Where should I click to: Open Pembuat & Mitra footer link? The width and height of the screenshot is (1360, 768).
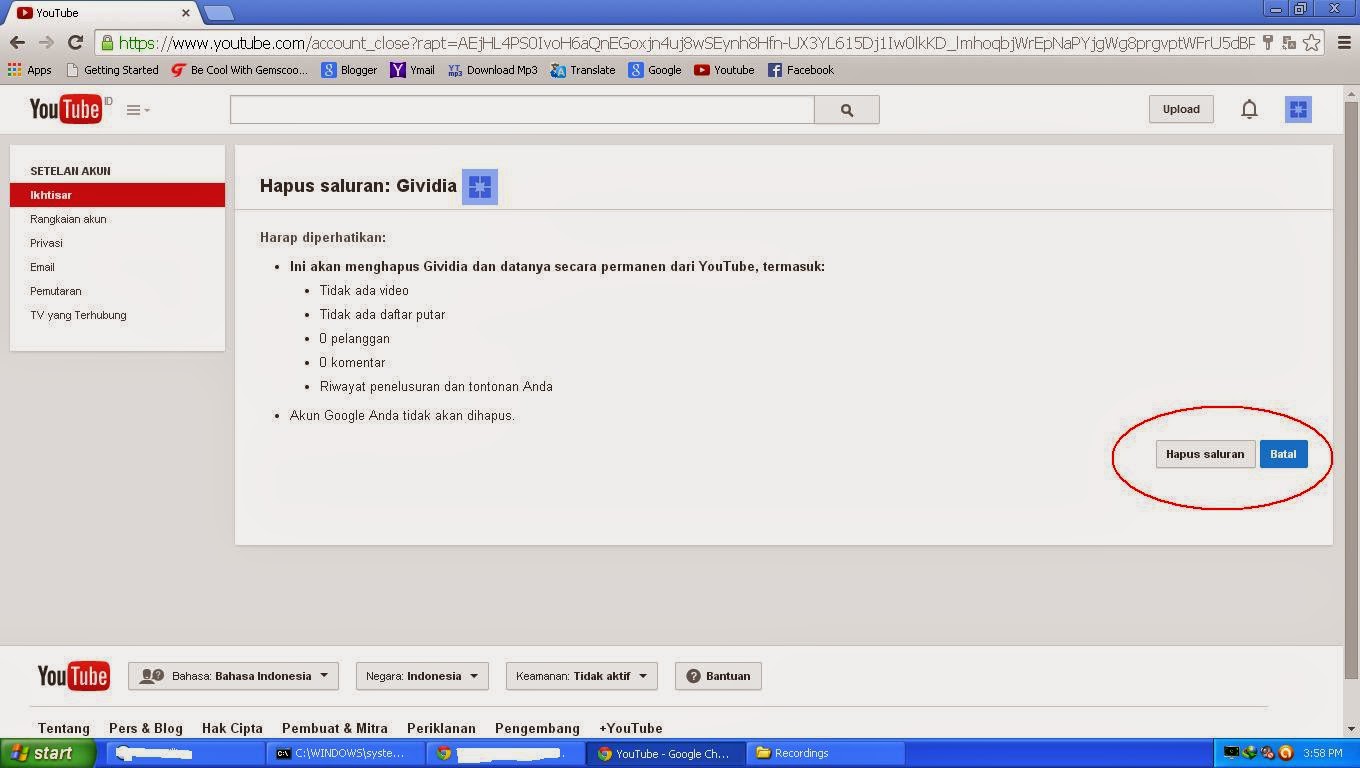click(x=335, y=728)
